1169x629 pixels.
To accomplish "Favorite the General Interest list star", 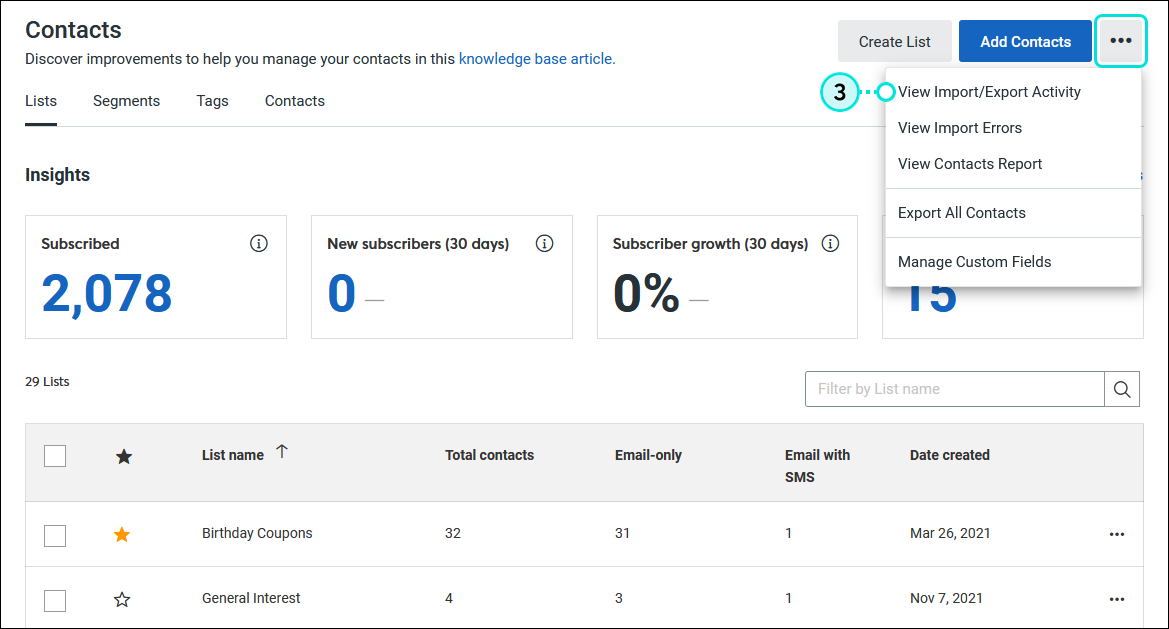I will tap(121, 599).
